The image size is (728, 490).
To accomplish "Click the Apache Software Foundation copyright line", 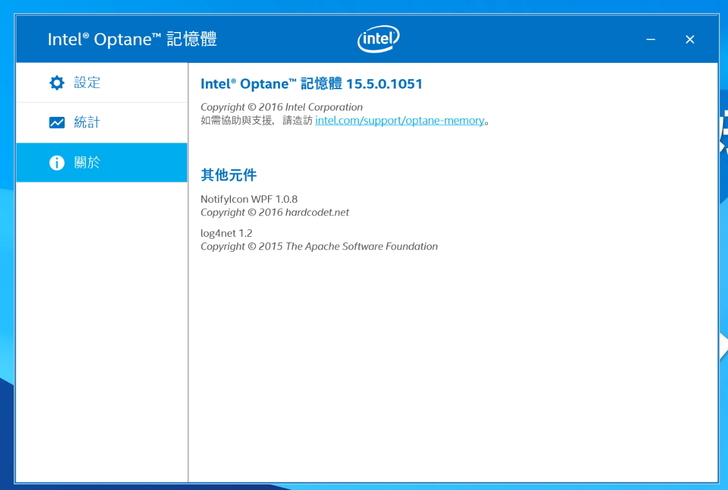I will pos(318,246).
